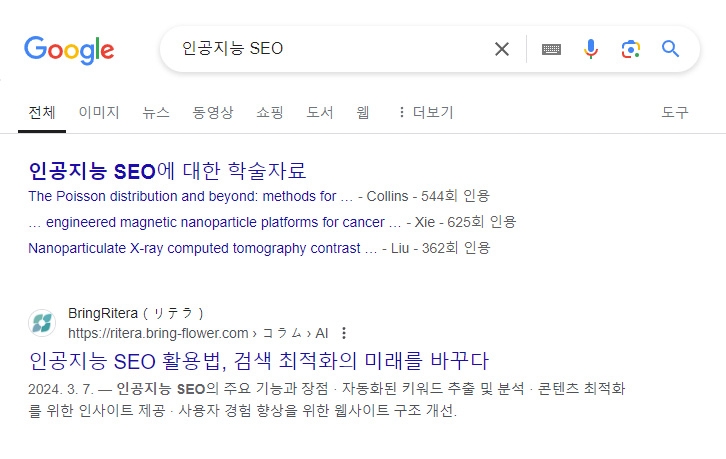Open the 도서 tab

pyautogui.click(x=320, y=112)
